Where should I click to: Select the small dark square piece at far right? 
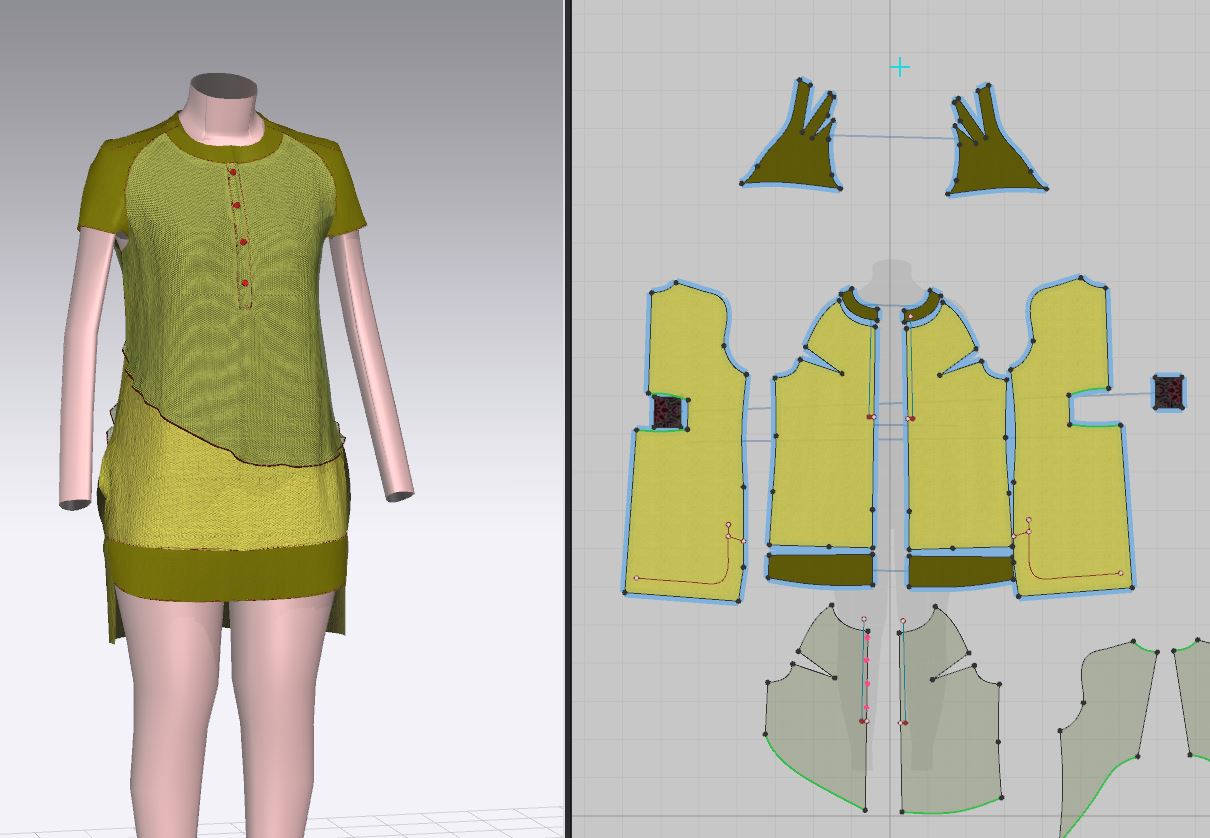(1168, 391)
